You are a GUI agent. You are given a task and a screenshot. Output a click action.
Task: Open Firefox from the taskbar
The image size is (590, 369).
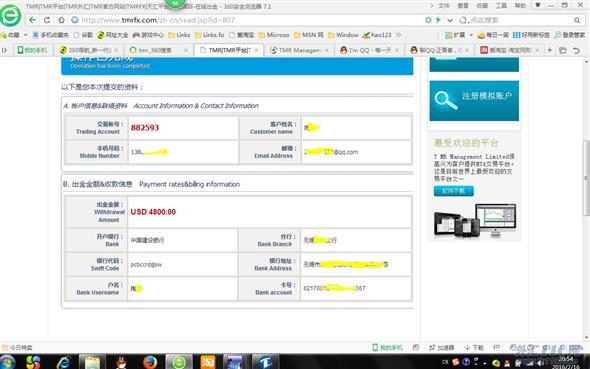click(150, 362)
